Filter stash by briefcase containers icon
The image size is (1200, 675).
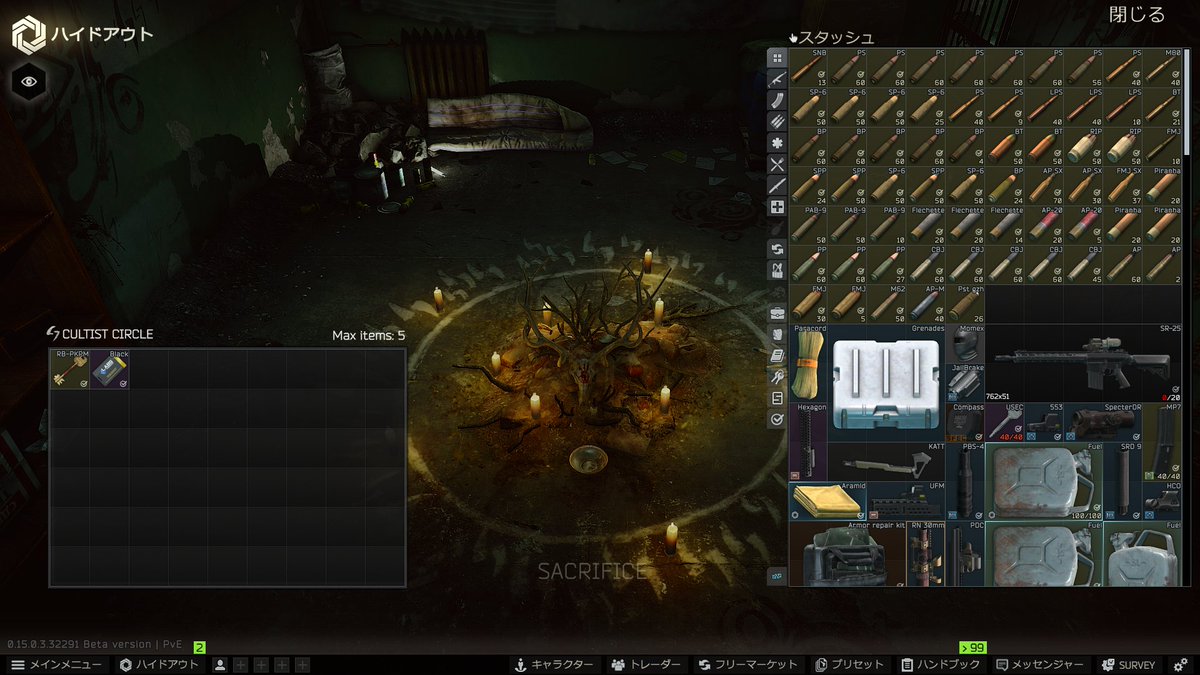777,313
